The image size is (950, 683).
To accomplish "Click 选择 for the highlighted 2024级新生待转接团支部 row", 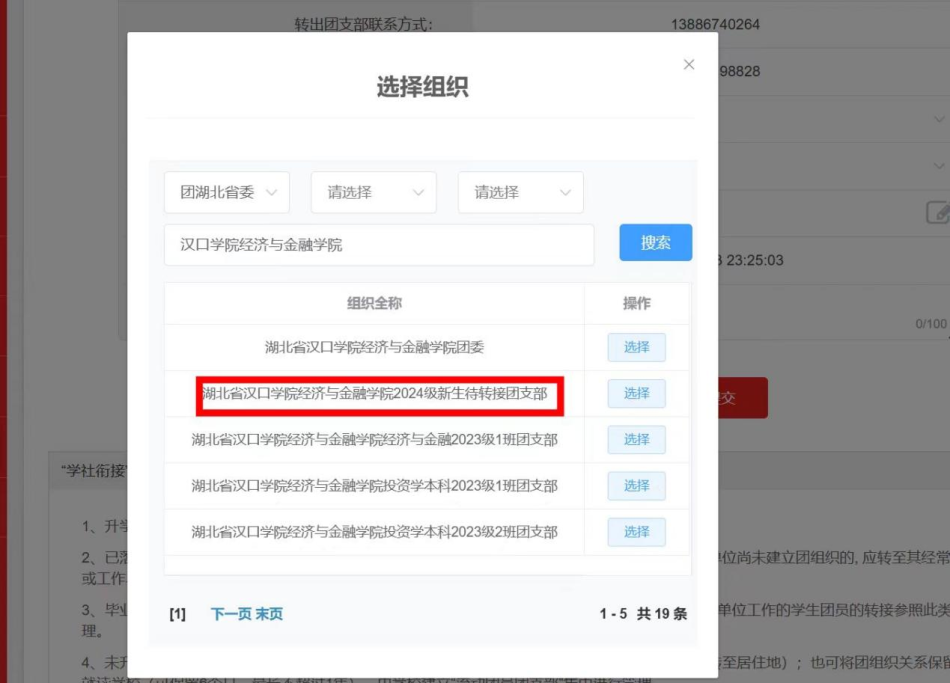I will tap(636, 394).
